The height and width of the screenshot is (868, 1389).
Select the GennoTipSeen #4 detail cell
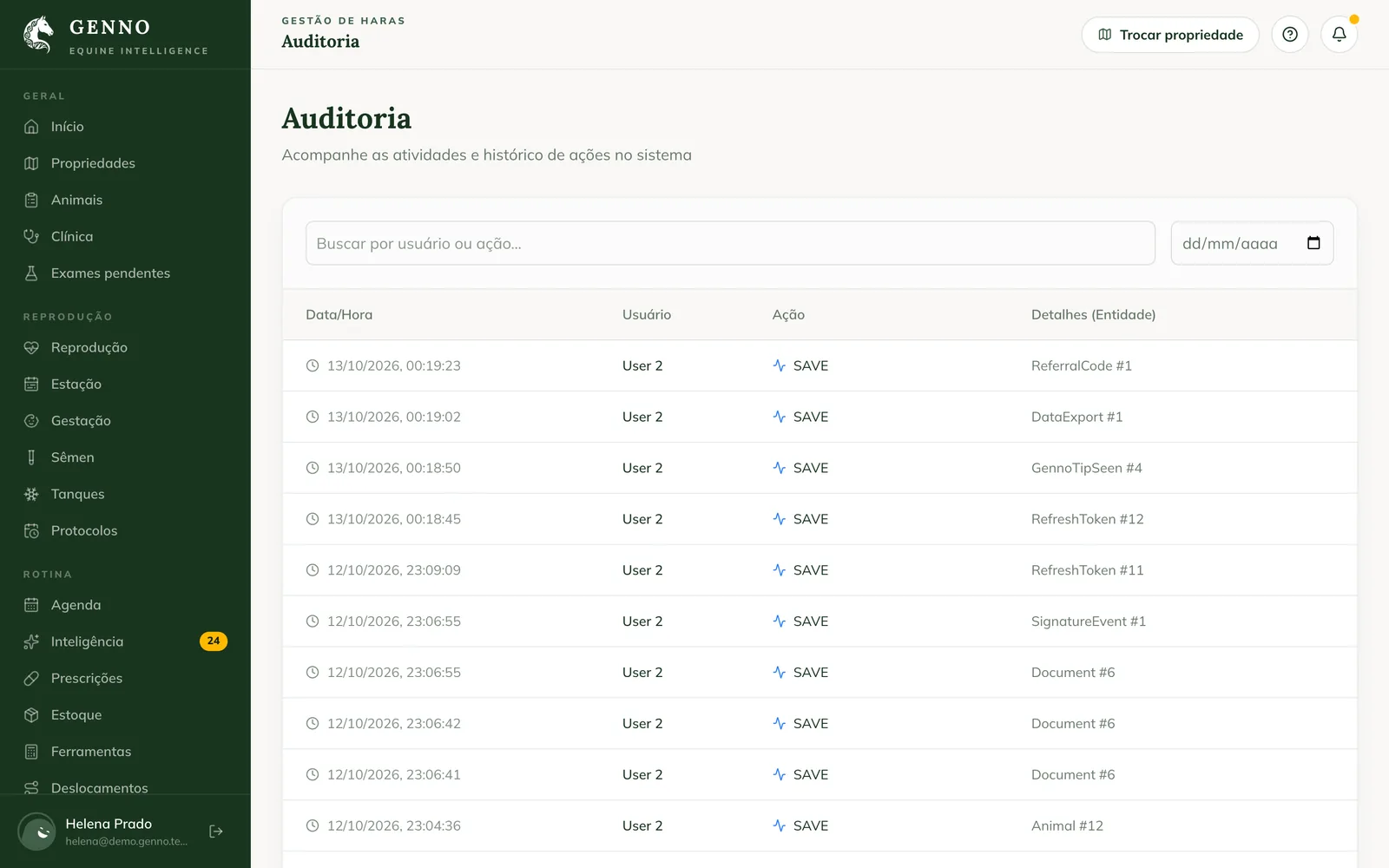(x=1086, y=468)
